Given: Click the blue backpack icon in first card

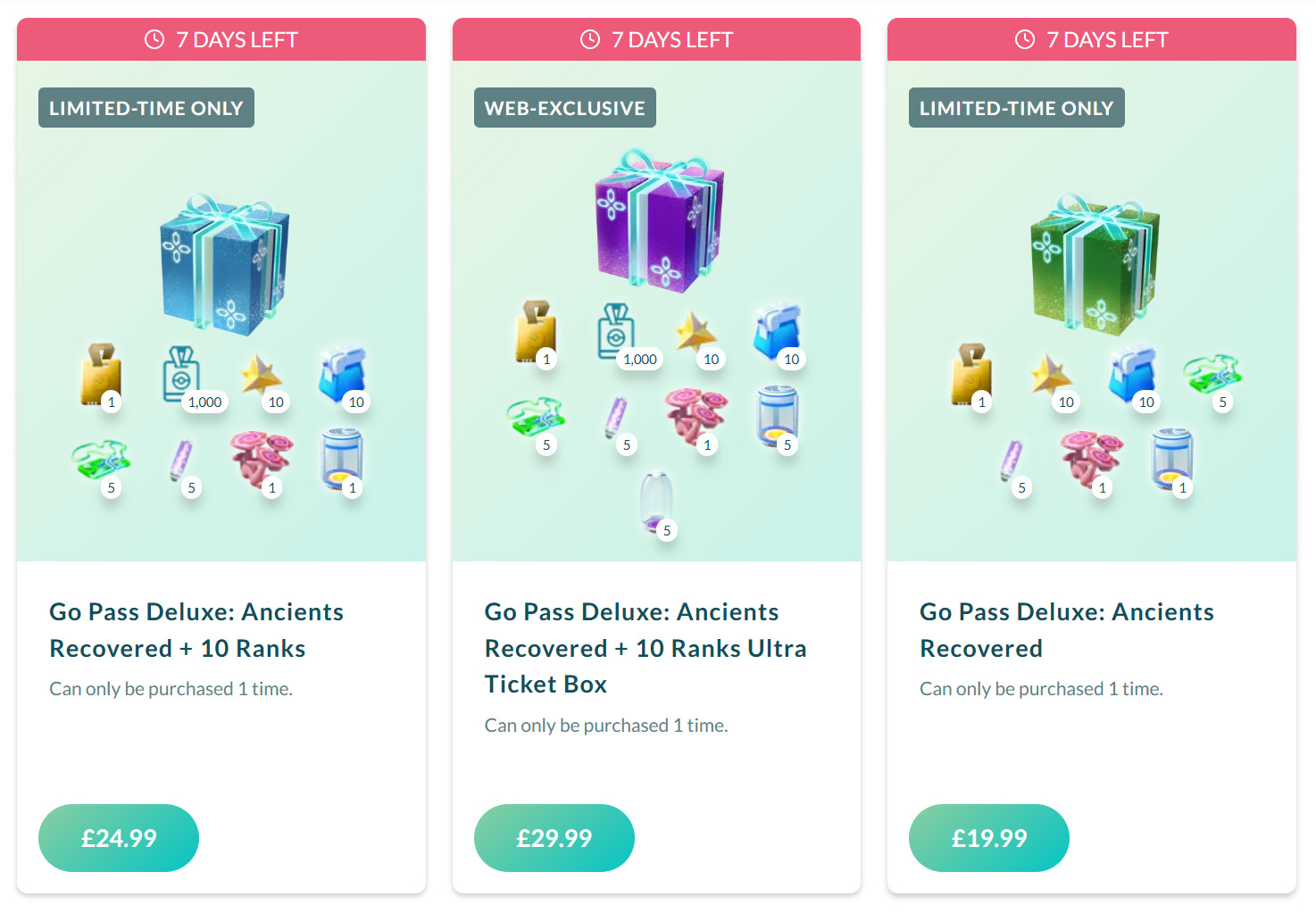Looking at the screenshot, I should (x=342, y=375).
